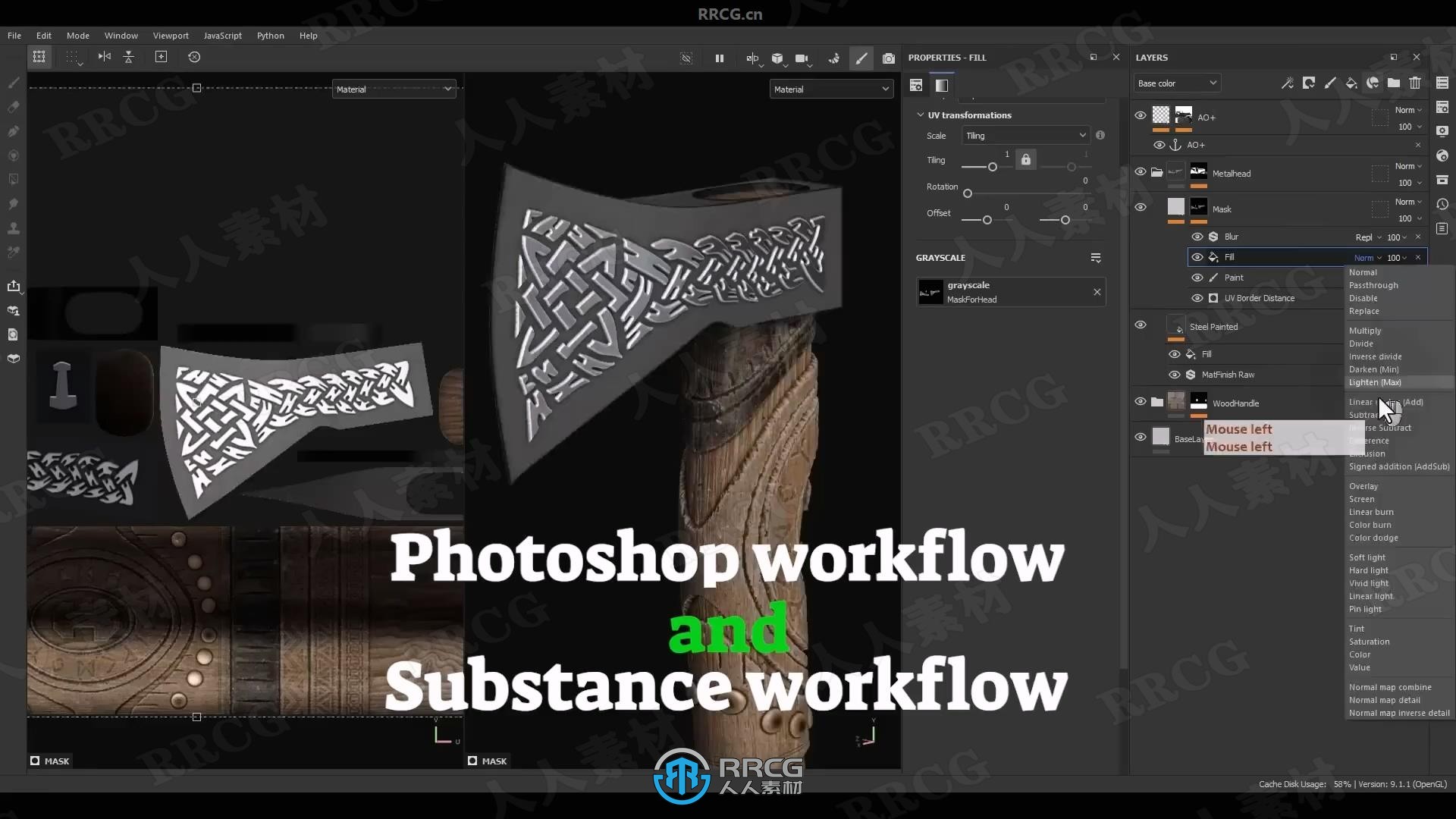Open the camera selection options

(x=802, y=58)
